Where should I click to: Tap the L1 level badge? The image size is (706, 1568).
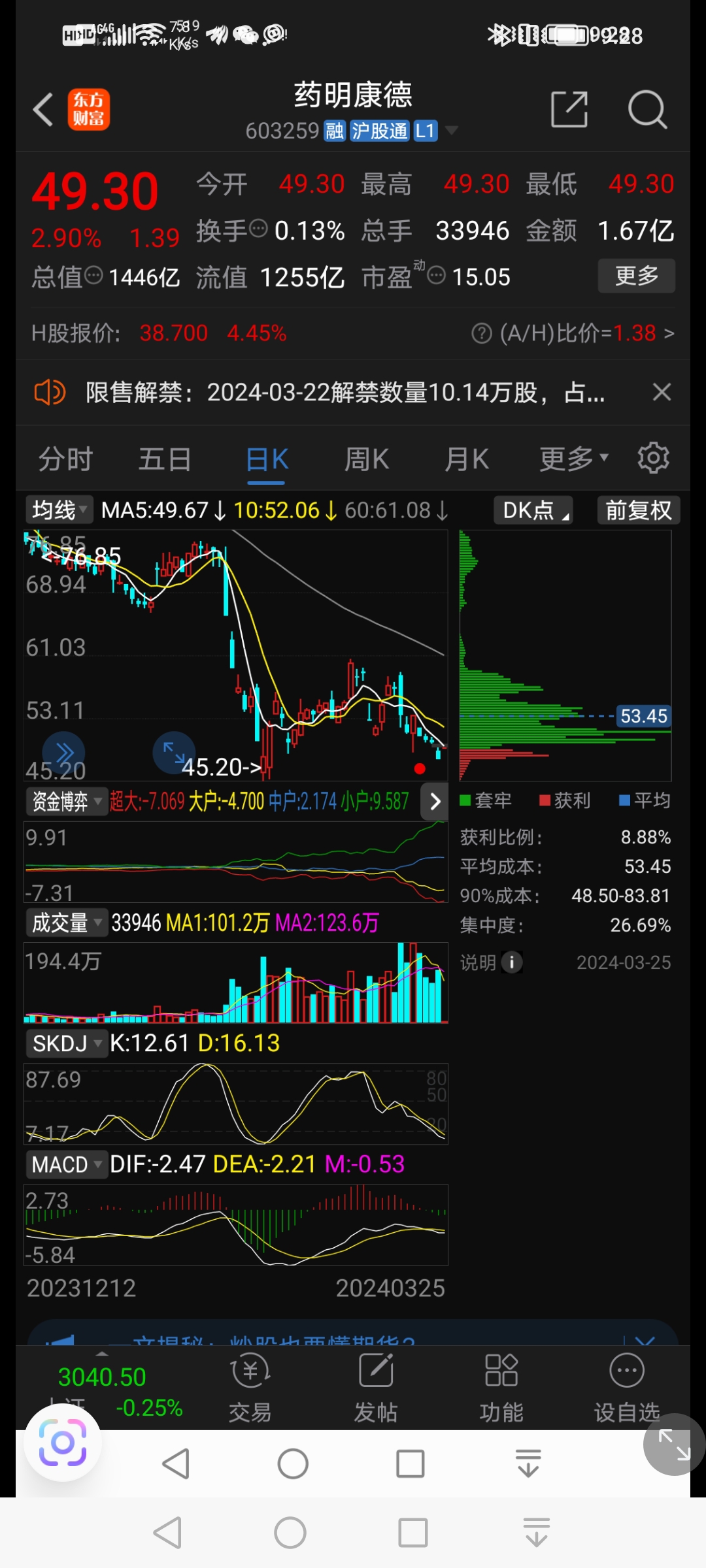(x=425, y=131)
